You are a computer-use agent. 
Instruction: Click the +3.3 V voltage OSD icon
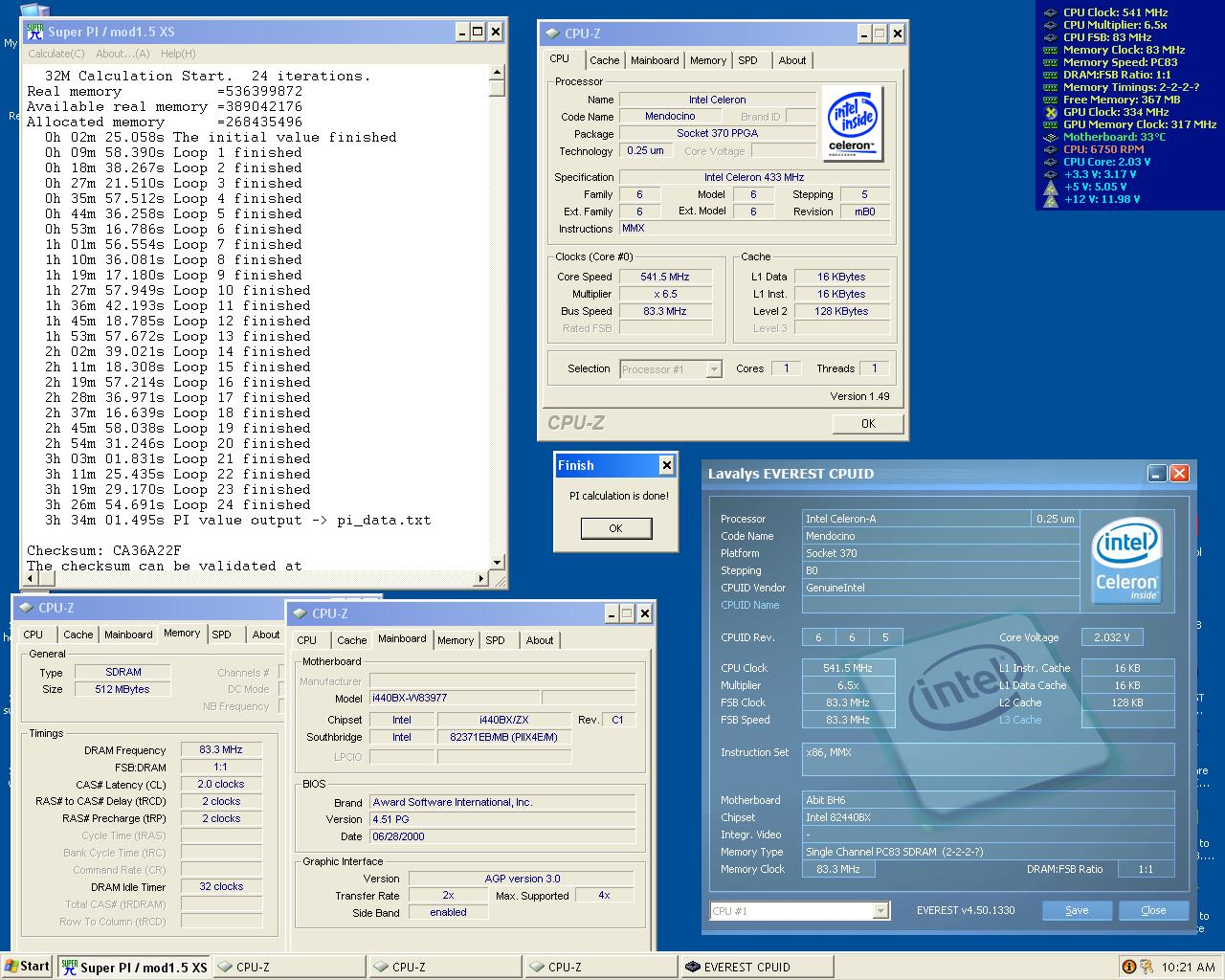(x=1050, y=174)
